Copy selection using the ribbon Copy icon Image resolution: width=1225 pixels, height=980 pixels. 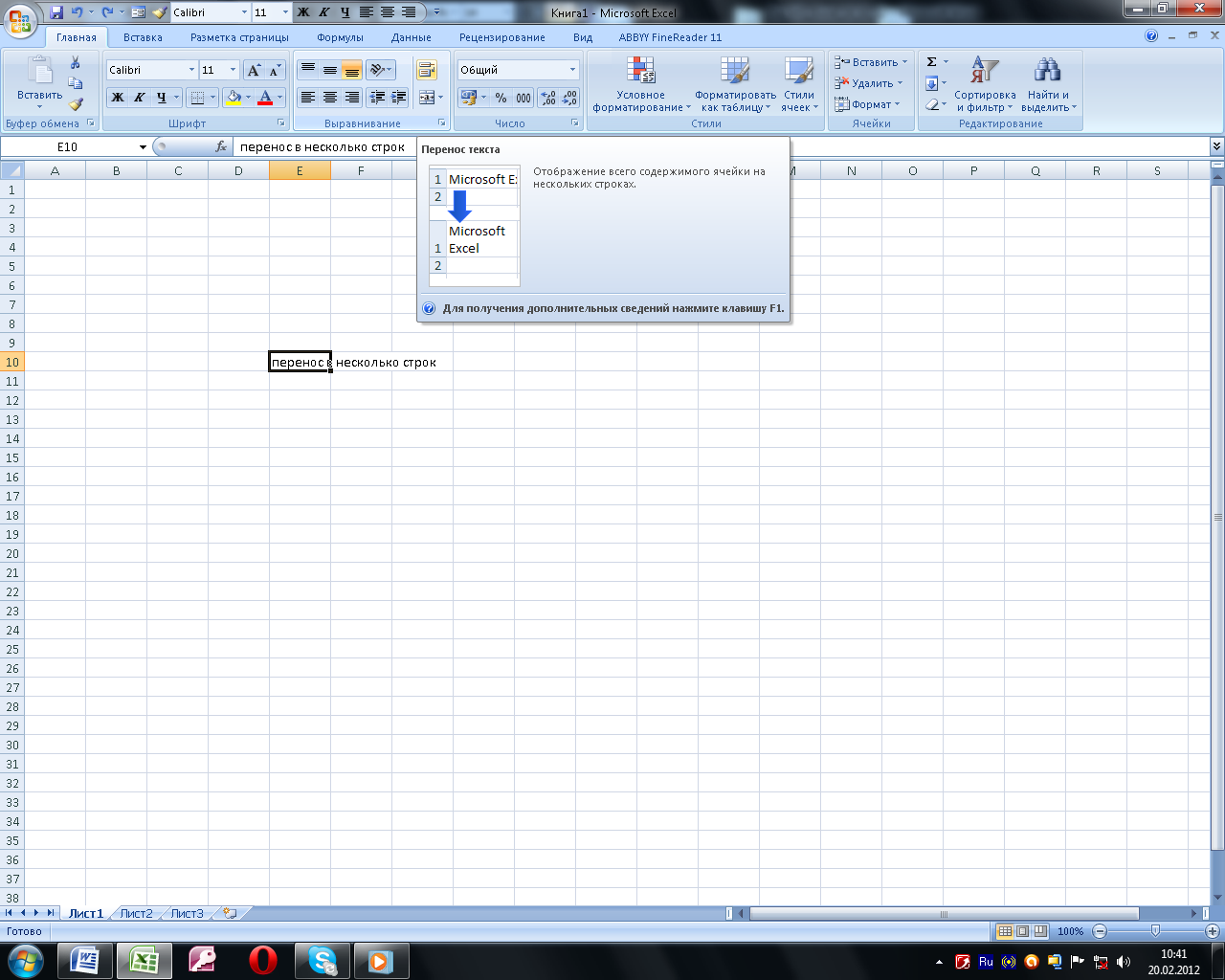(76, 83)
